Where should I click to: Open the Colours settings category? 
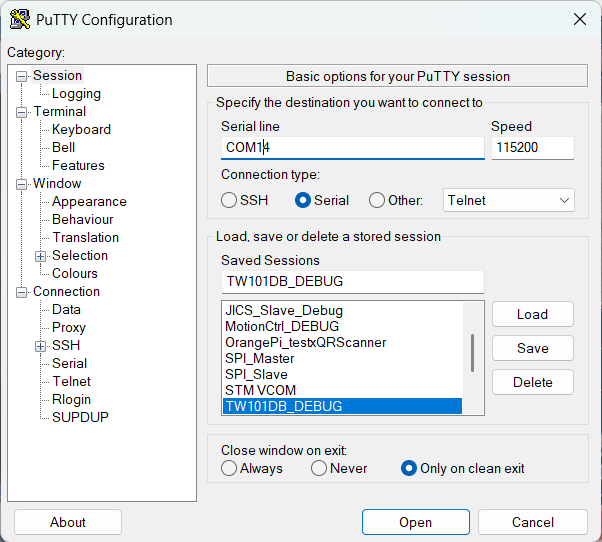pyautogui.click(x=75, y=273)
